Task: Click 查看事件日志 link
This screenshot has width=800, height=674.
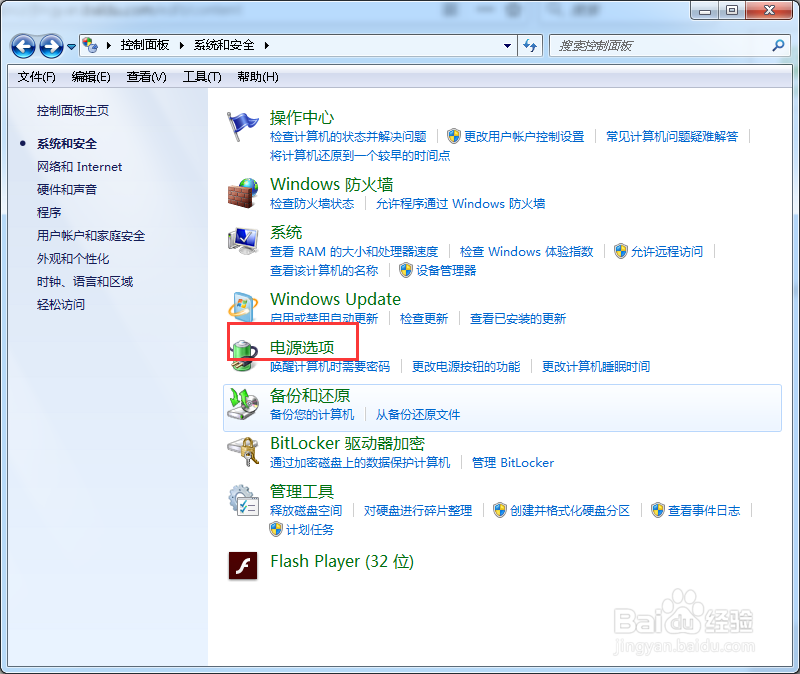Action: click(x=704, y=510)
